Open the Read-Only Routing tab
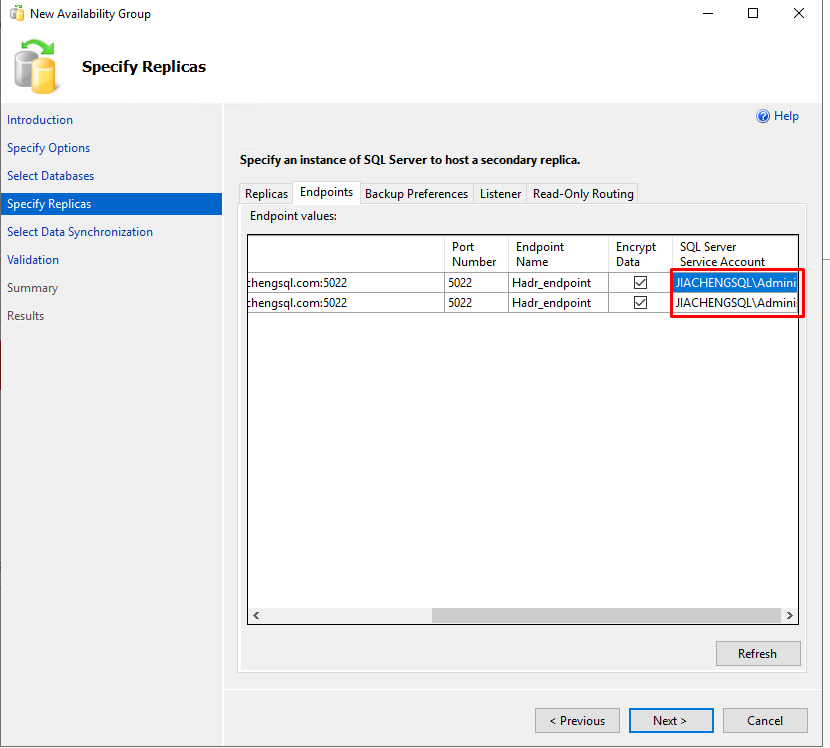The image size is (830, 748). coord(583,194)
